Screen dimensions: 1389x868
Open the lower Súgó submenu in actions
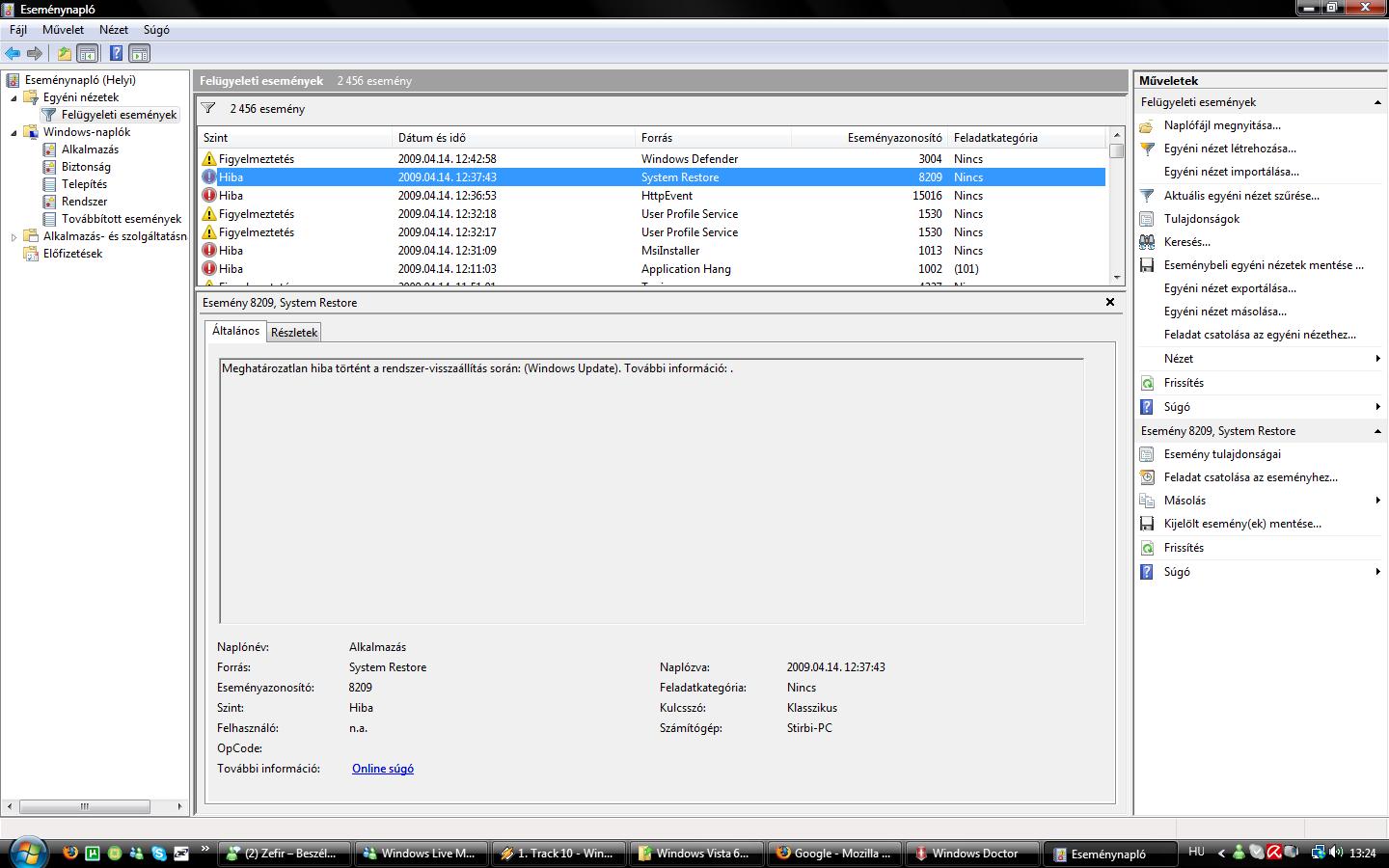click(x=1377, y=572)
